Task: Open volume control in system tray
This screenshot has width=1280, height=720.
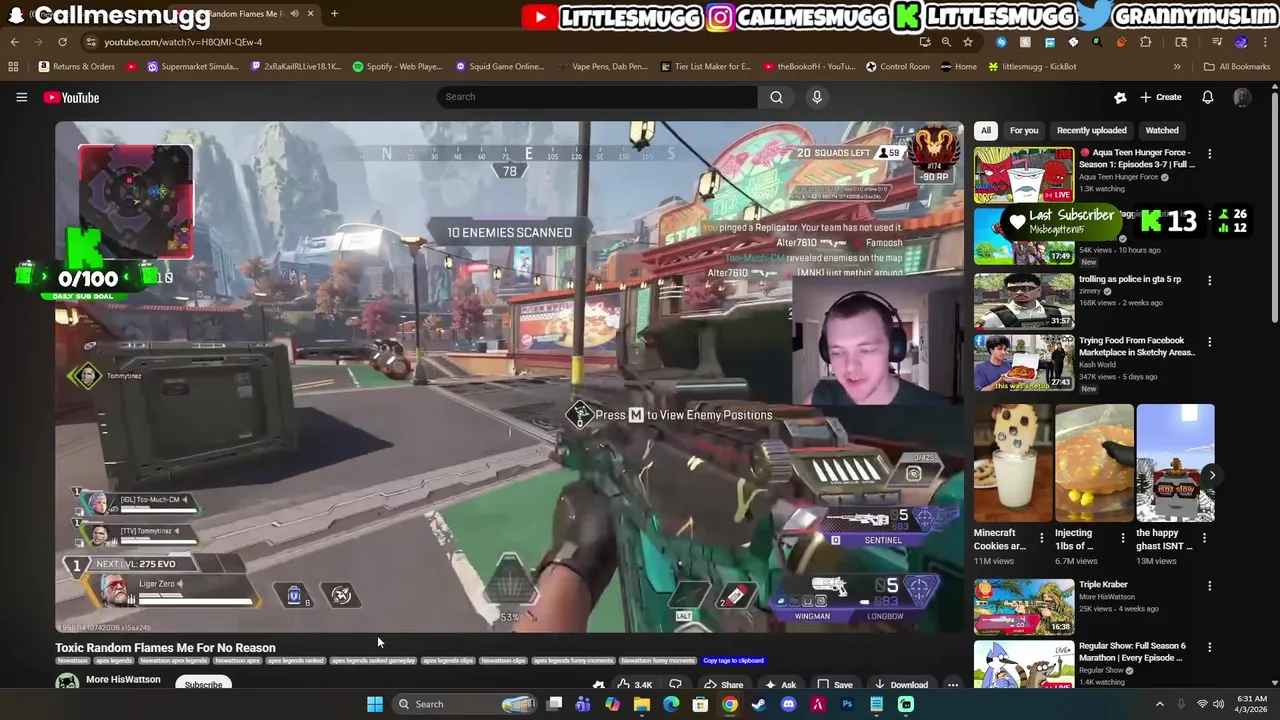Action: click(x=1220, y=704)
